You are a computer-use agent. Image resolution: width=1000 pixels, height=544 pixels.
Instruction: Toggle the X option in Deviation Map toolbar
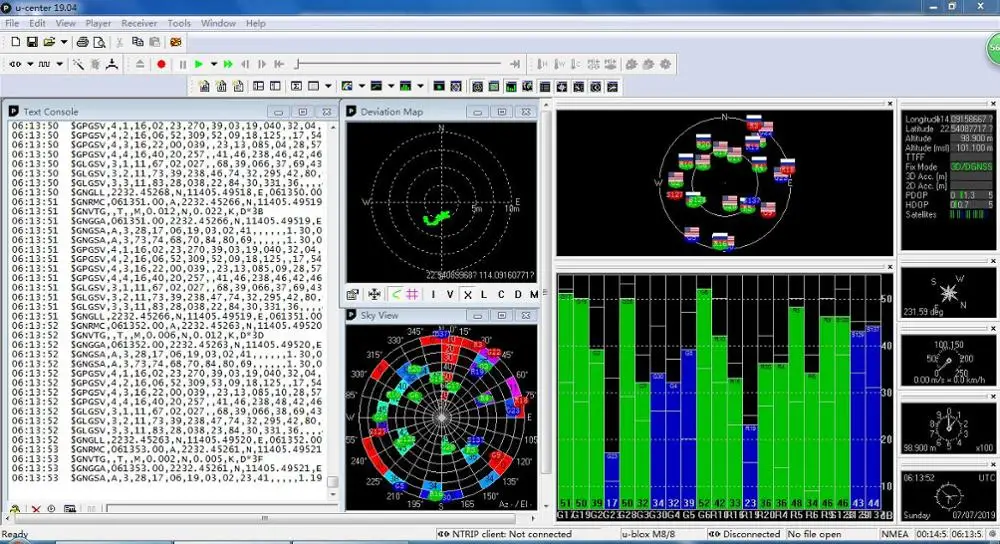(467, 294)
